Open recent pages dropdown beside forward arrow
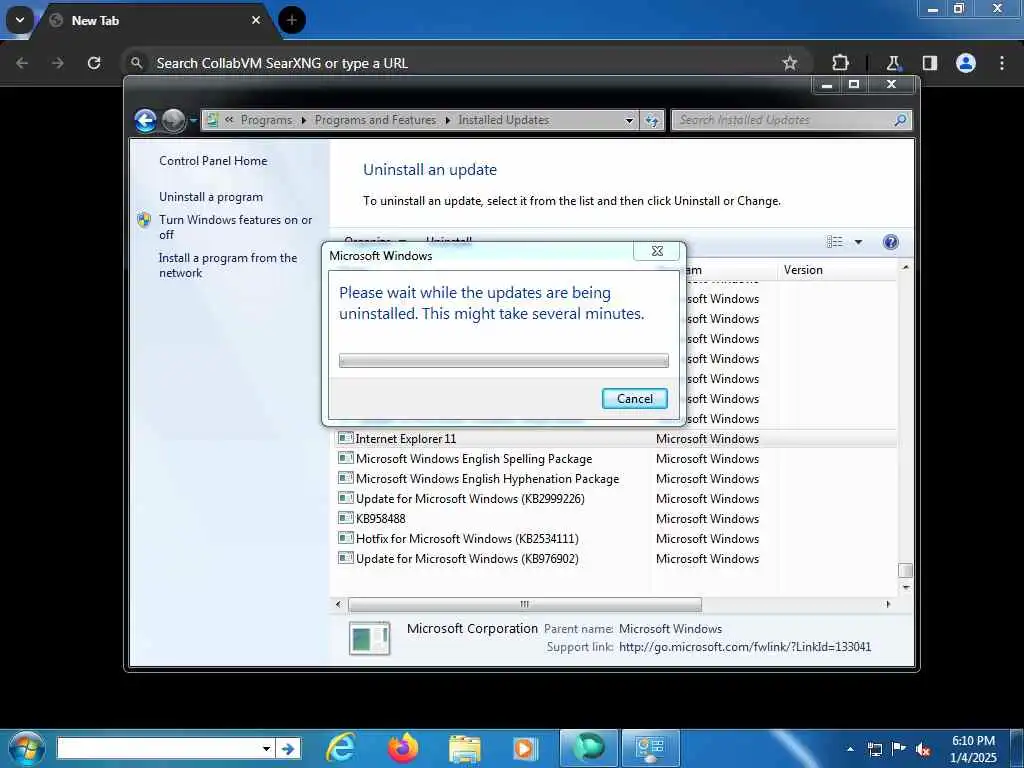 pyautogui.click(x=193, y=121)
